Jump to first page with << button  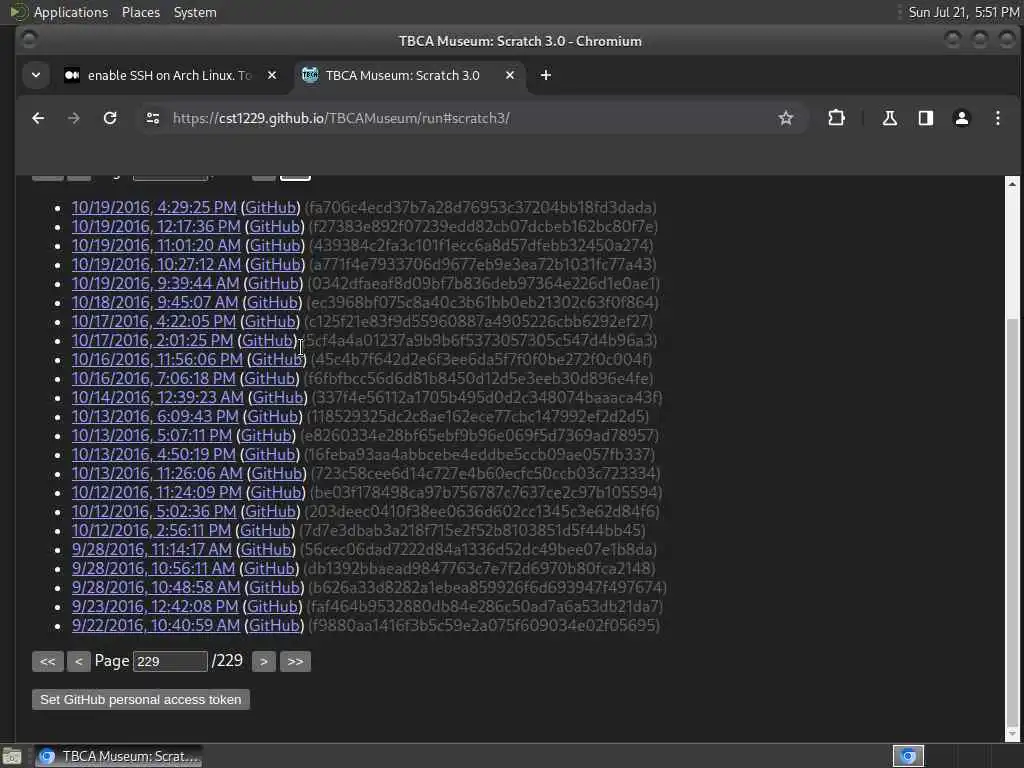48,662
